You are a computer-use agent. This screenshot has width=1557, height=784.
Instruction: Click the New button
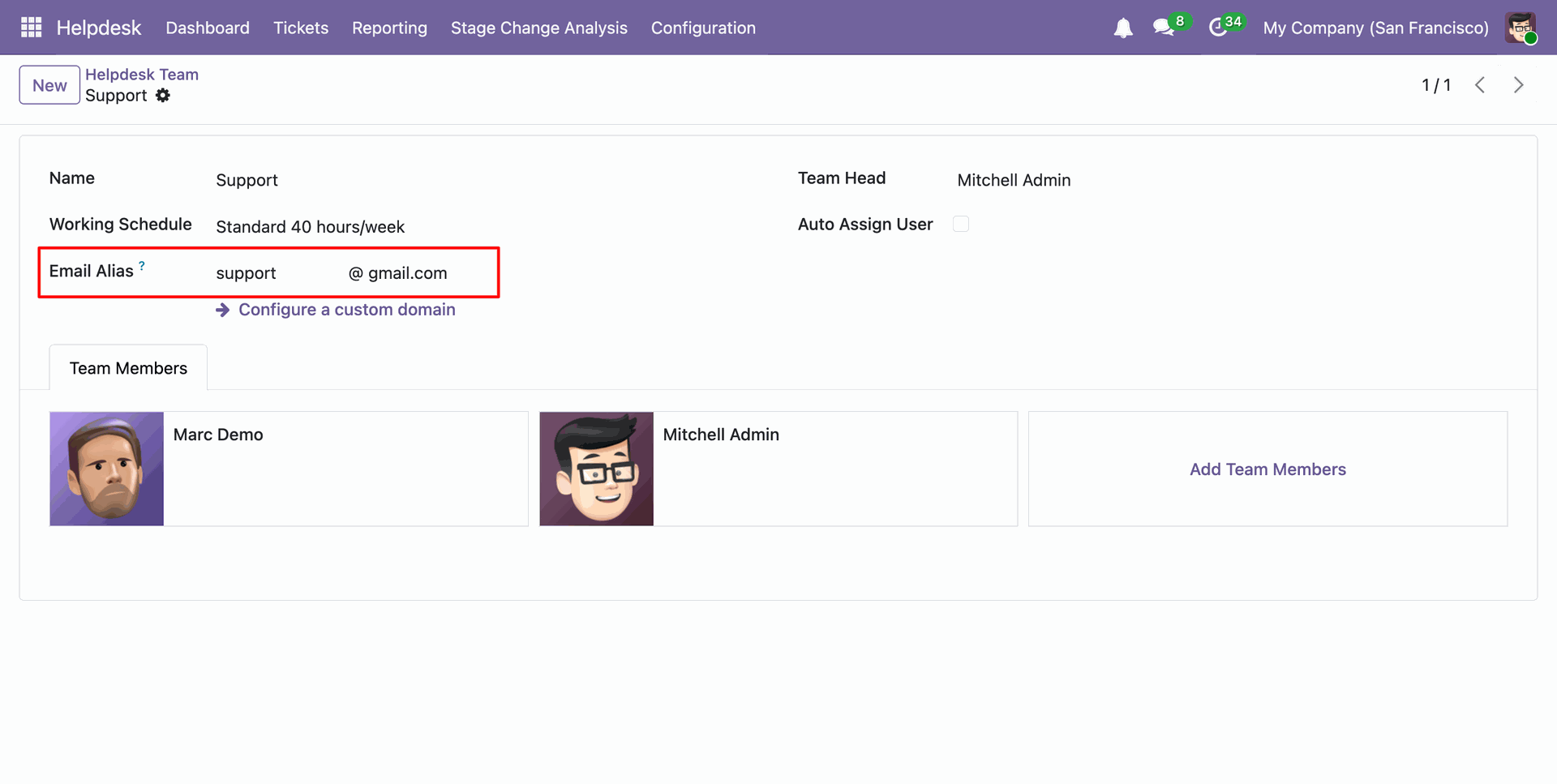(49, 85)
